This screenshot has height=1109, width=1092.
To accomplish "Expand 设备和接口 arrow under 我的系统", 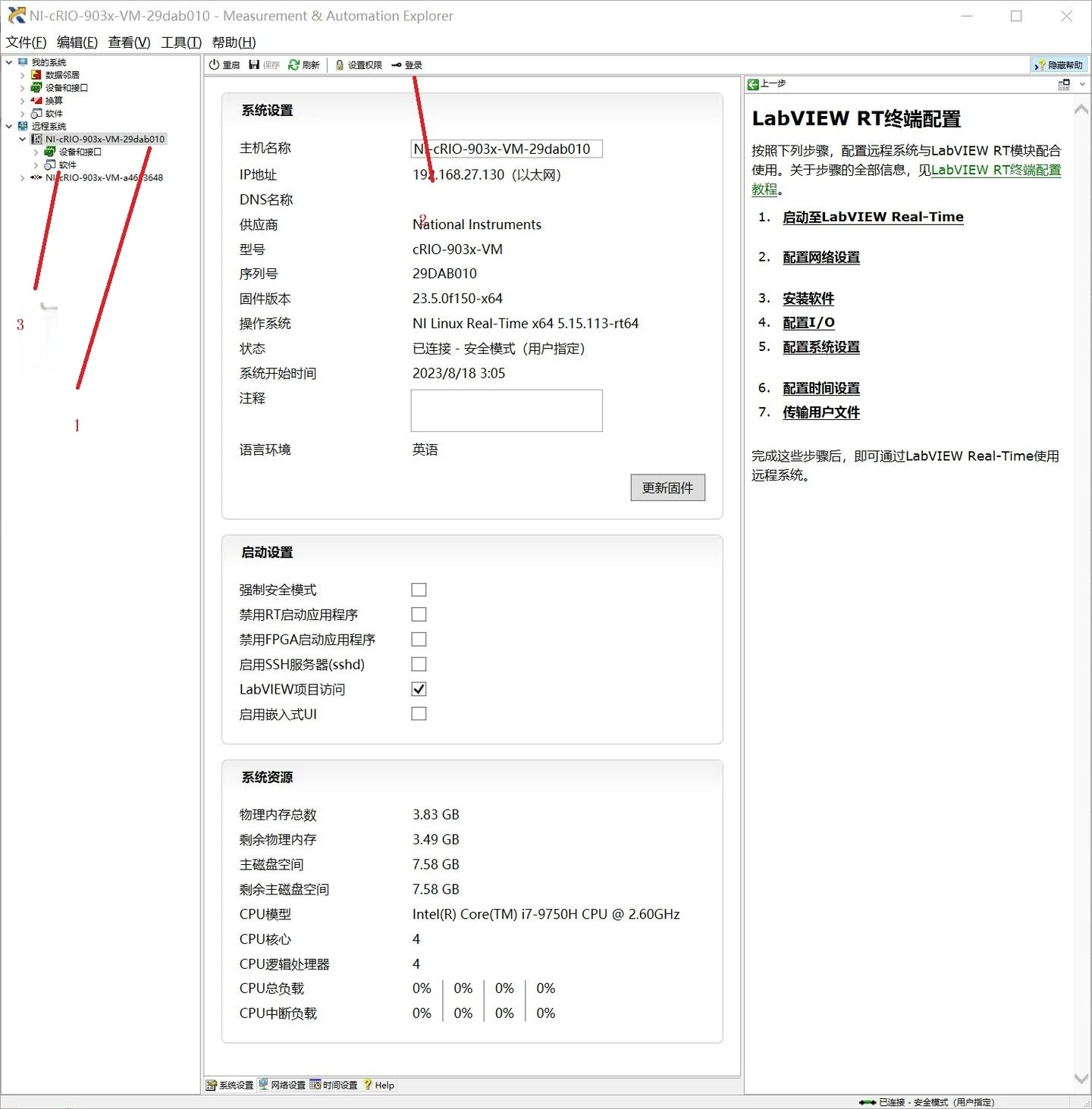I will pyautogui.click(x=22, y=88).
